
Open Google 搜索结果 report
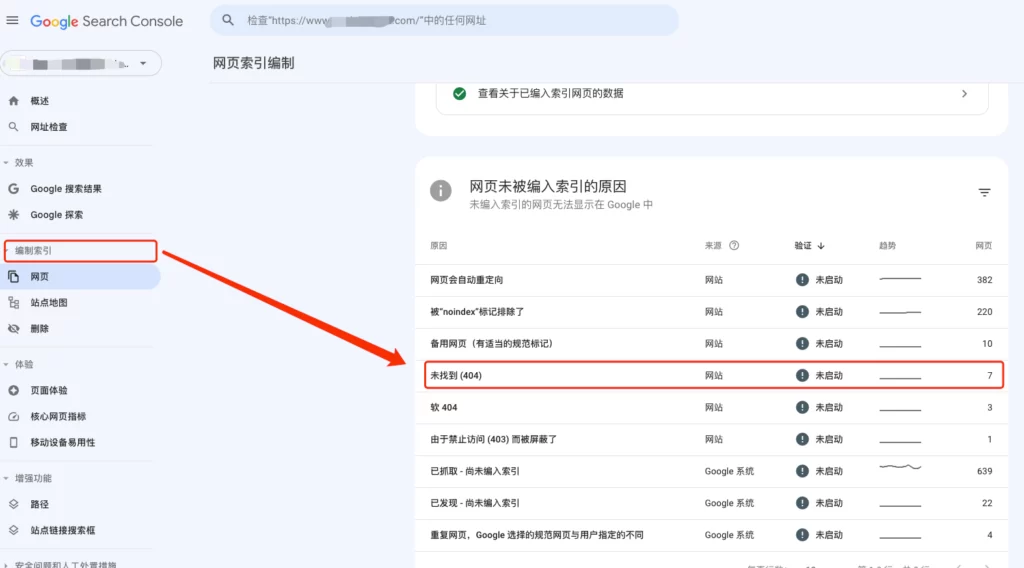point(66,189)
